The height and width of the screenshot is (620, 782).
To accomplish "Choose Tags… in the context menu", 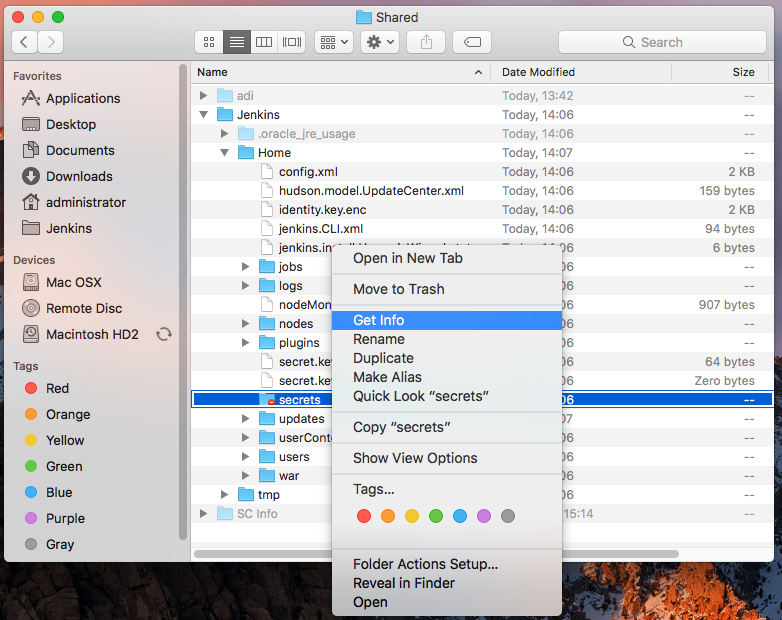I will [x=447, y=489].
